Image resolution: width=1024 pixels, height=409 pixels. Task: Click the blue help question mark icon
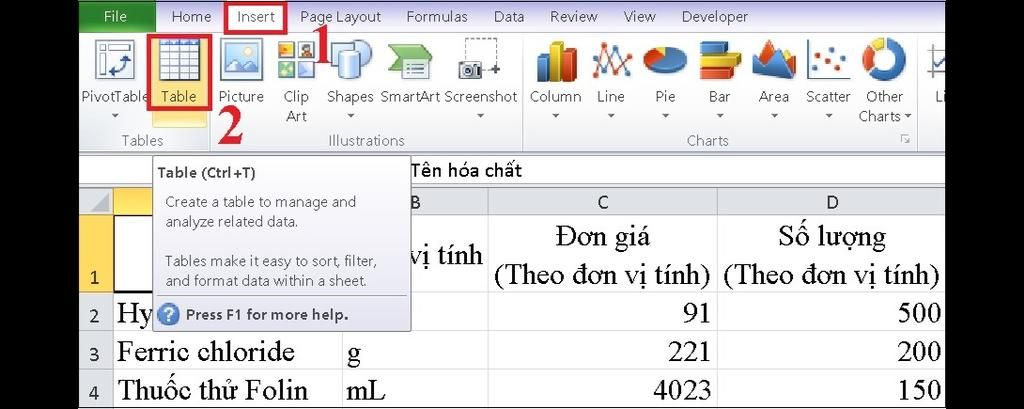tap(168, 314)
